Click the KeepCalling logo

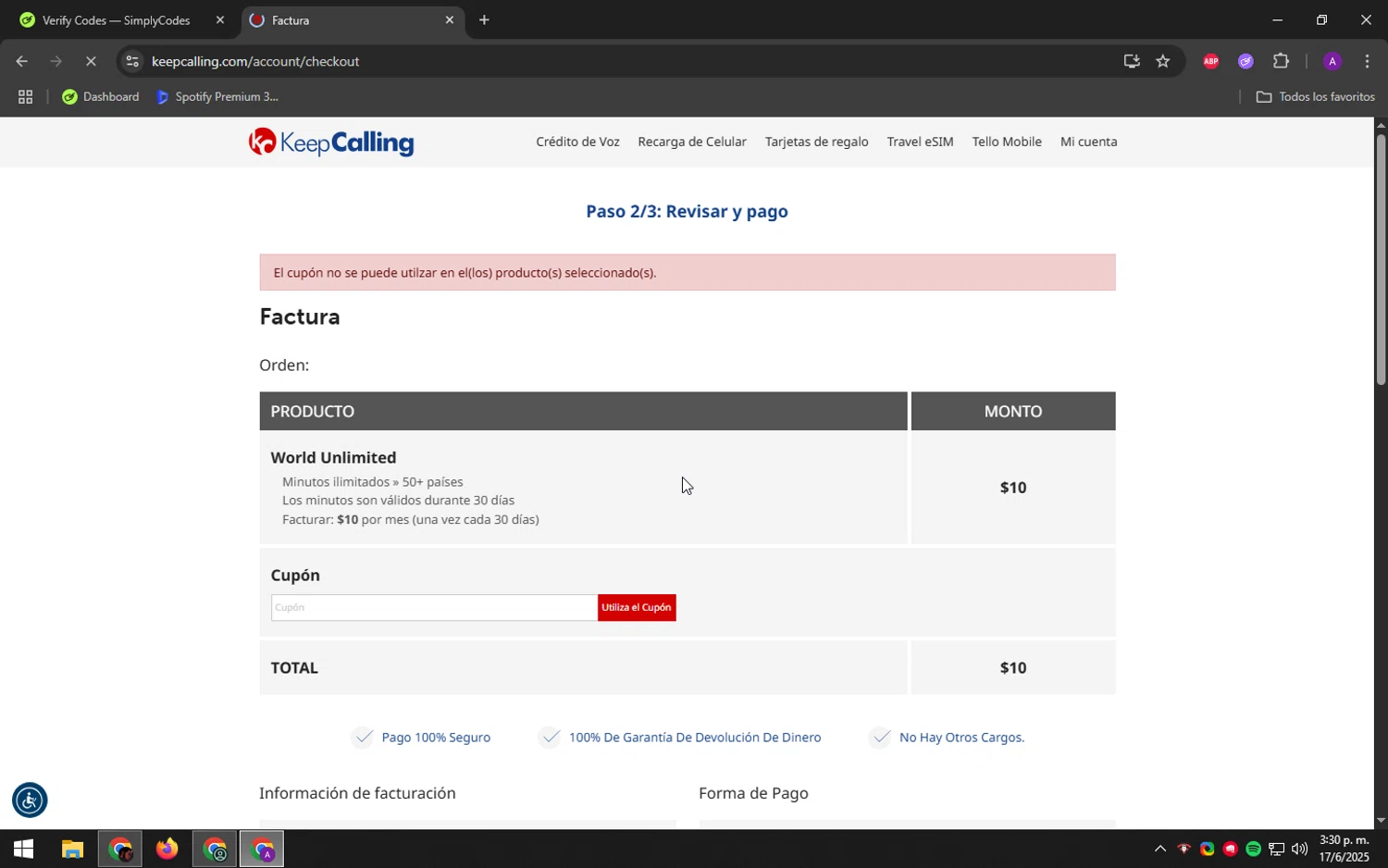click(x=331, y=142)
